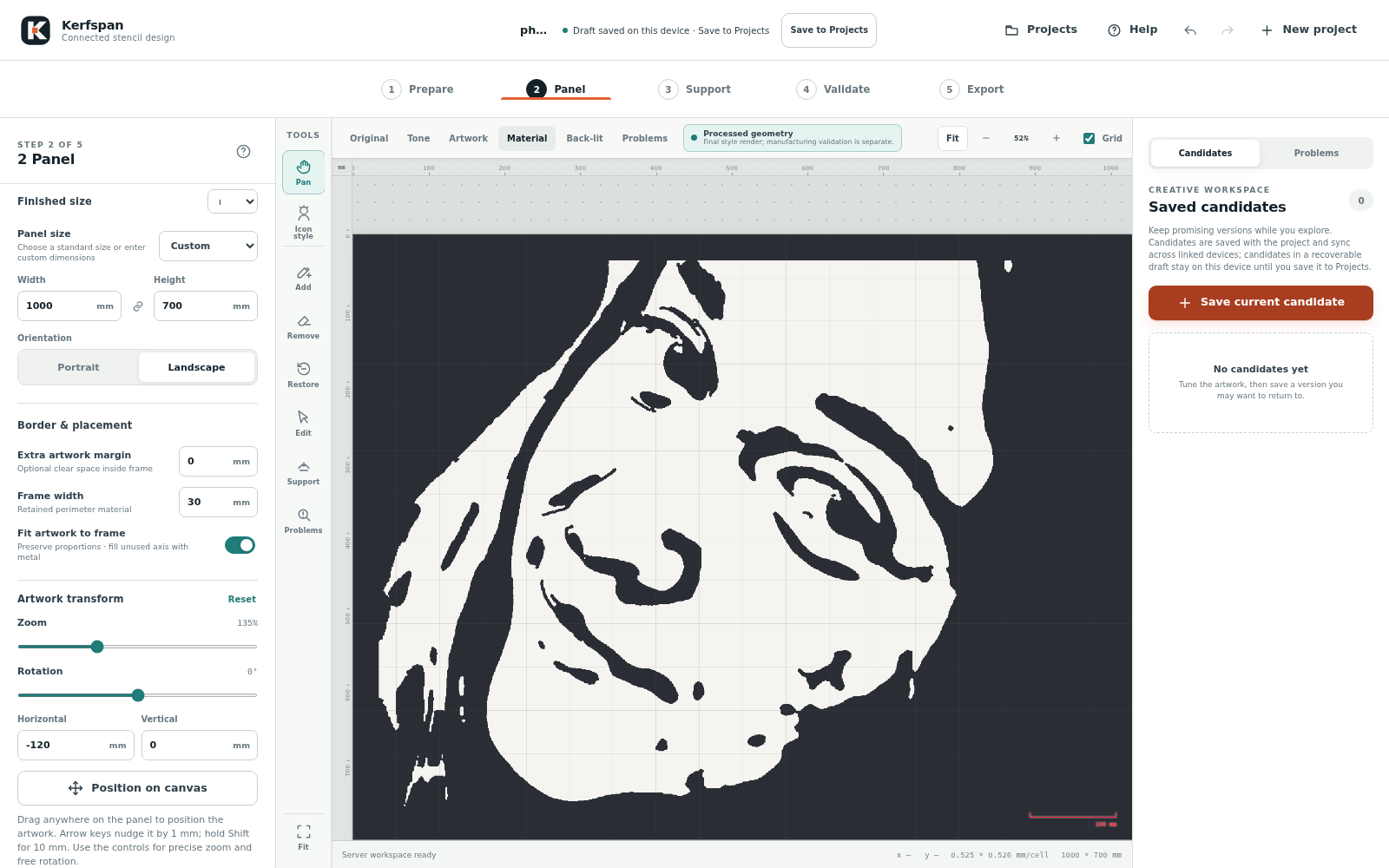Viewport: 1389px width, 868px height.
Task: Choose Portrait orientation
Action: pos(78,367)
